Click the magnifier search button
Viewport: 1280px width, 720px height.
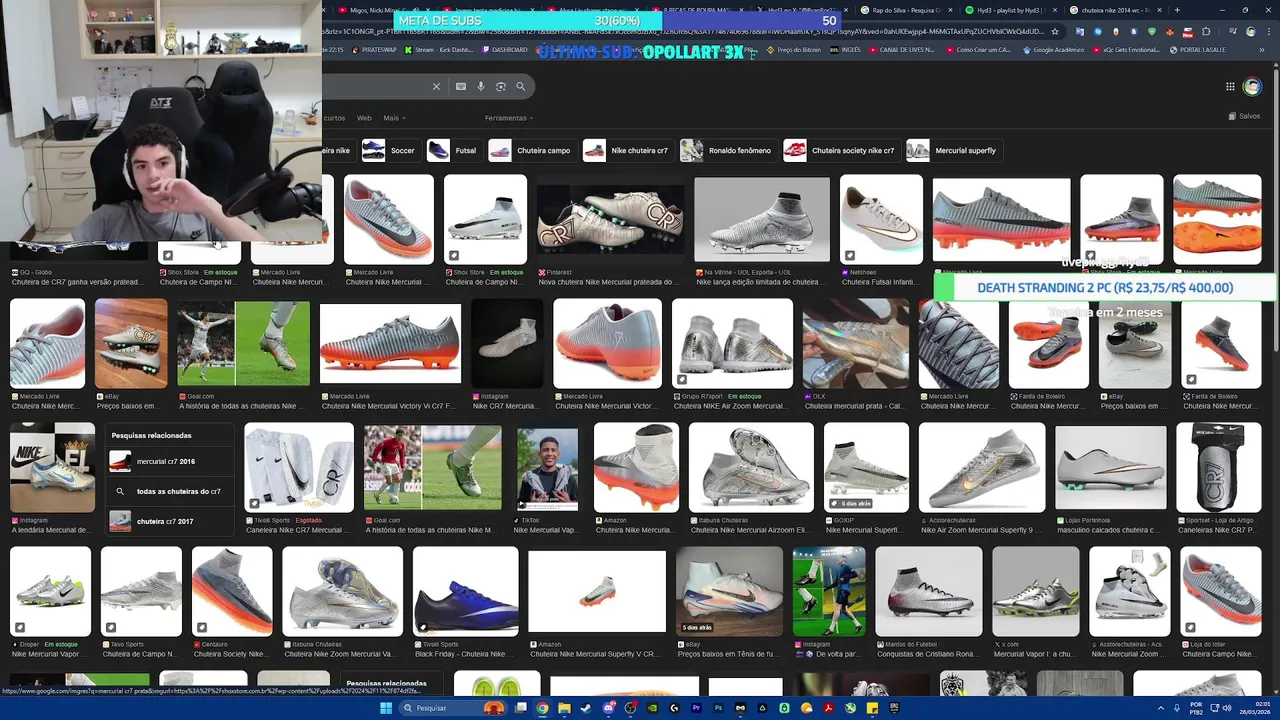(521, 87)
